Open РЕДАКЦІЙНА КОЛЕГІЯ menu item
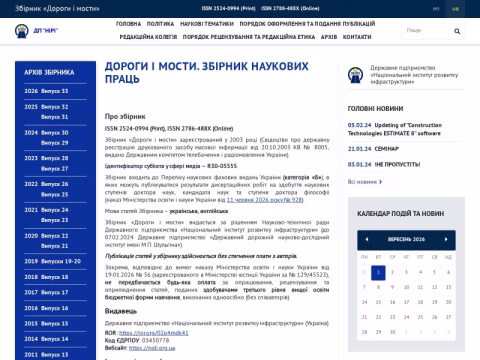This screenshot has height=360, width=480. click(x=148, y=37)
